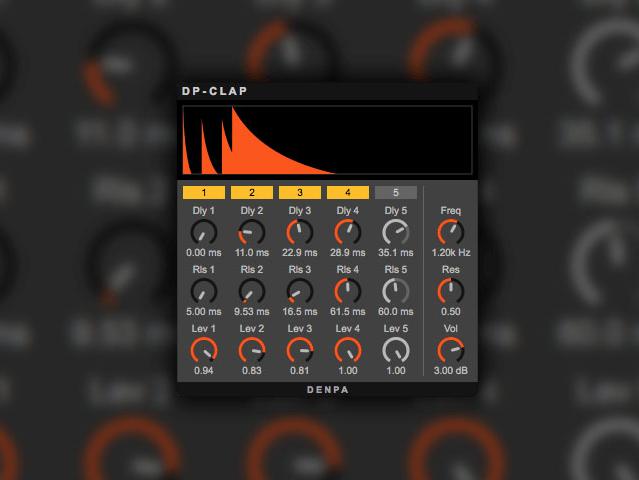The height and width of the screenshot is (480, 639).
Task: Select the 1.20k Hz frequency value
Action: (451, 253)
